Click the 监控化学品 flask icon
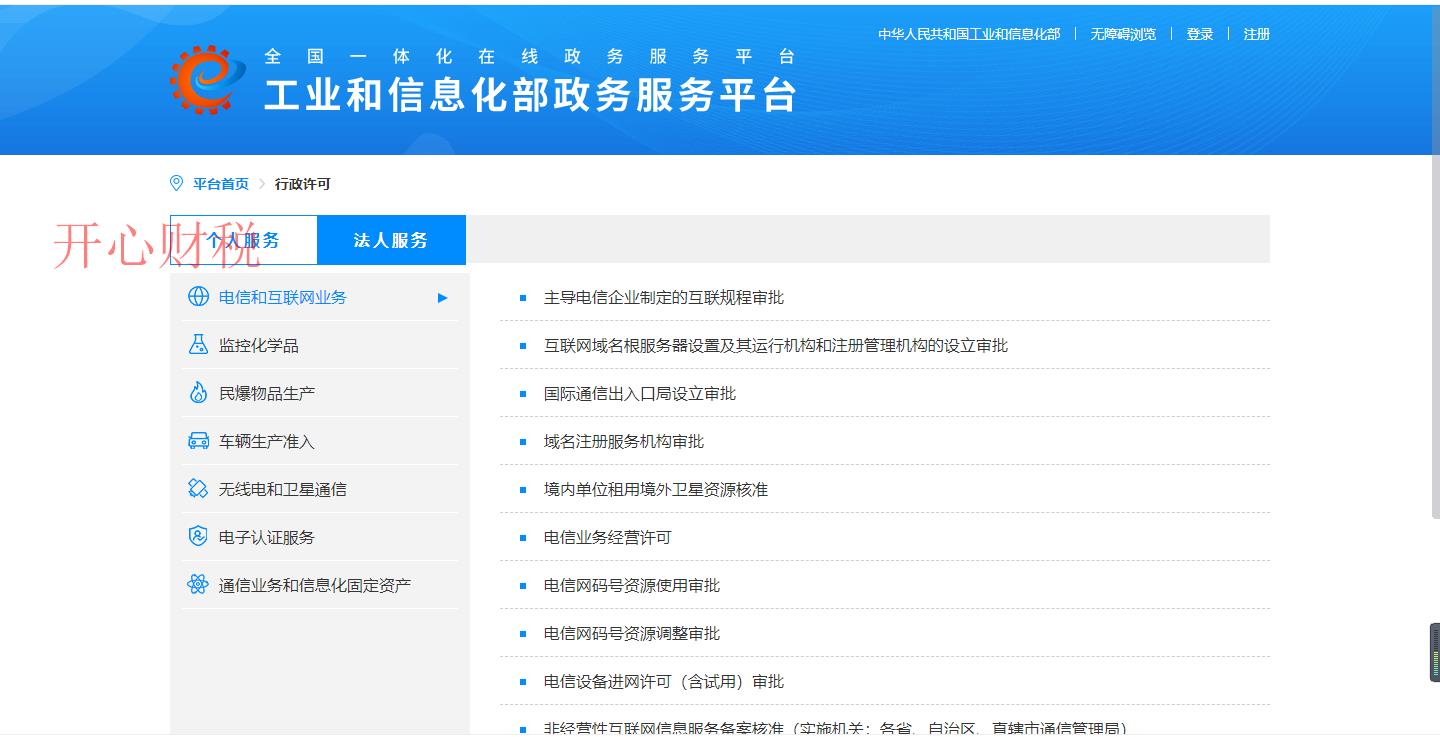Image resolution: width=1440 pixels, height=737 pixels. click(x=195, y=344)
